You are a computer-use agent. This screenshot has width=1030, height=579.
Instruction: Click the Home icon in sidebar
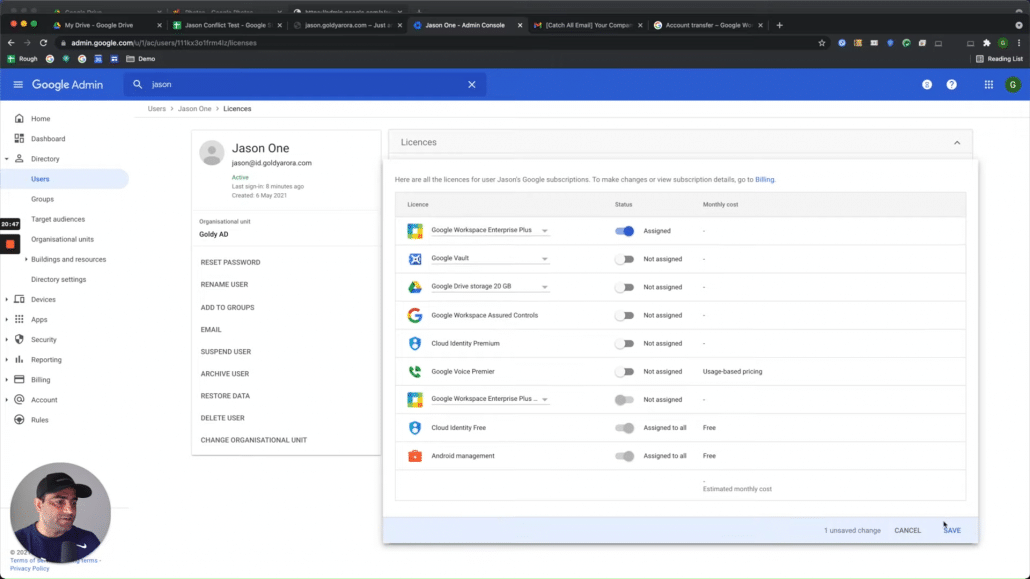pos(19,118)
